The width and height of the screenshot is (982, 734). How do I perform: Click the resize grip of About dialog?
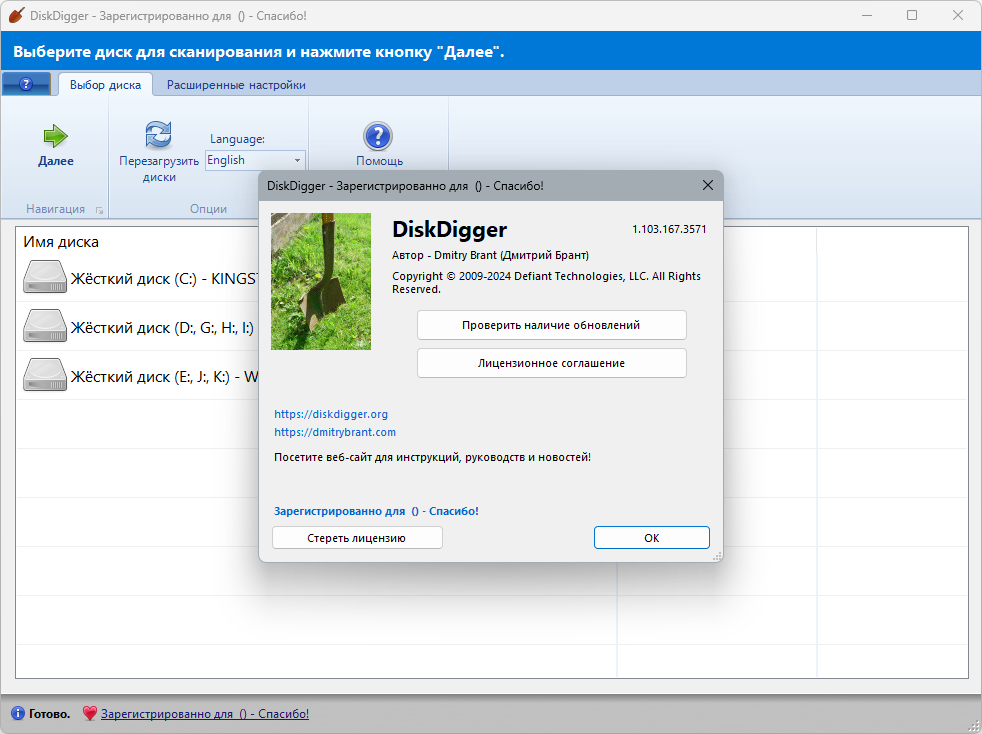(718, 556)
